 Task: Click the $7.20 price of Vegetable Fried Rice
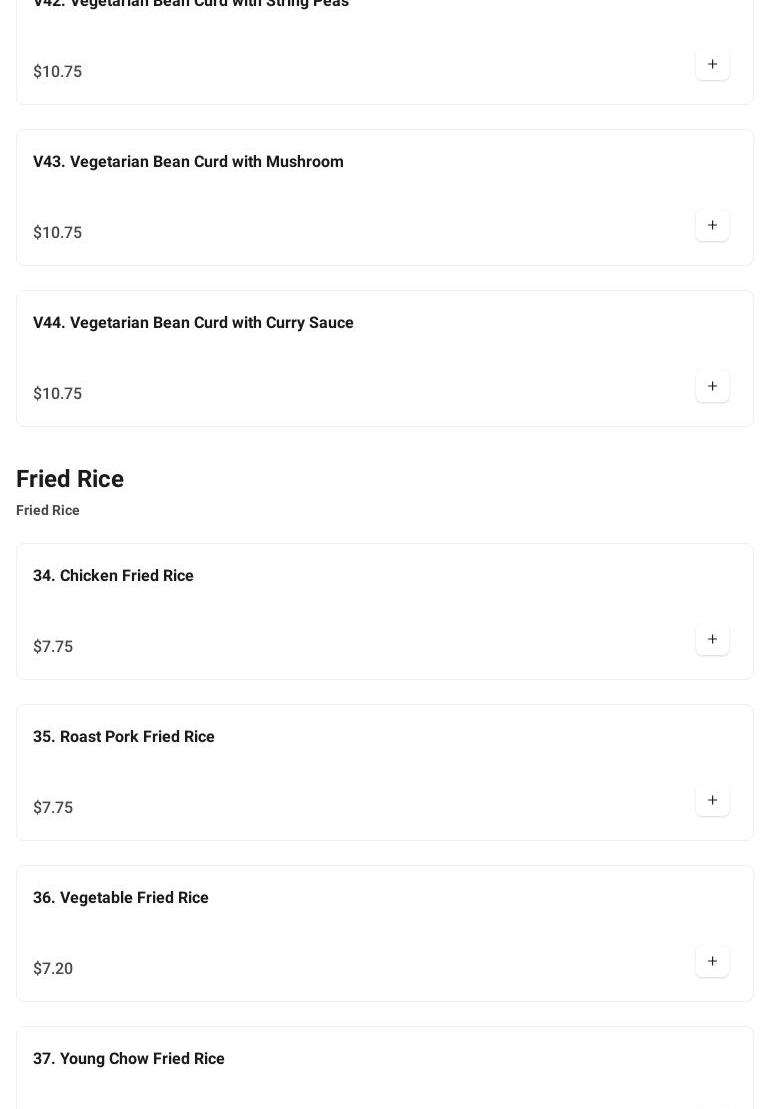tap(53, 969)
